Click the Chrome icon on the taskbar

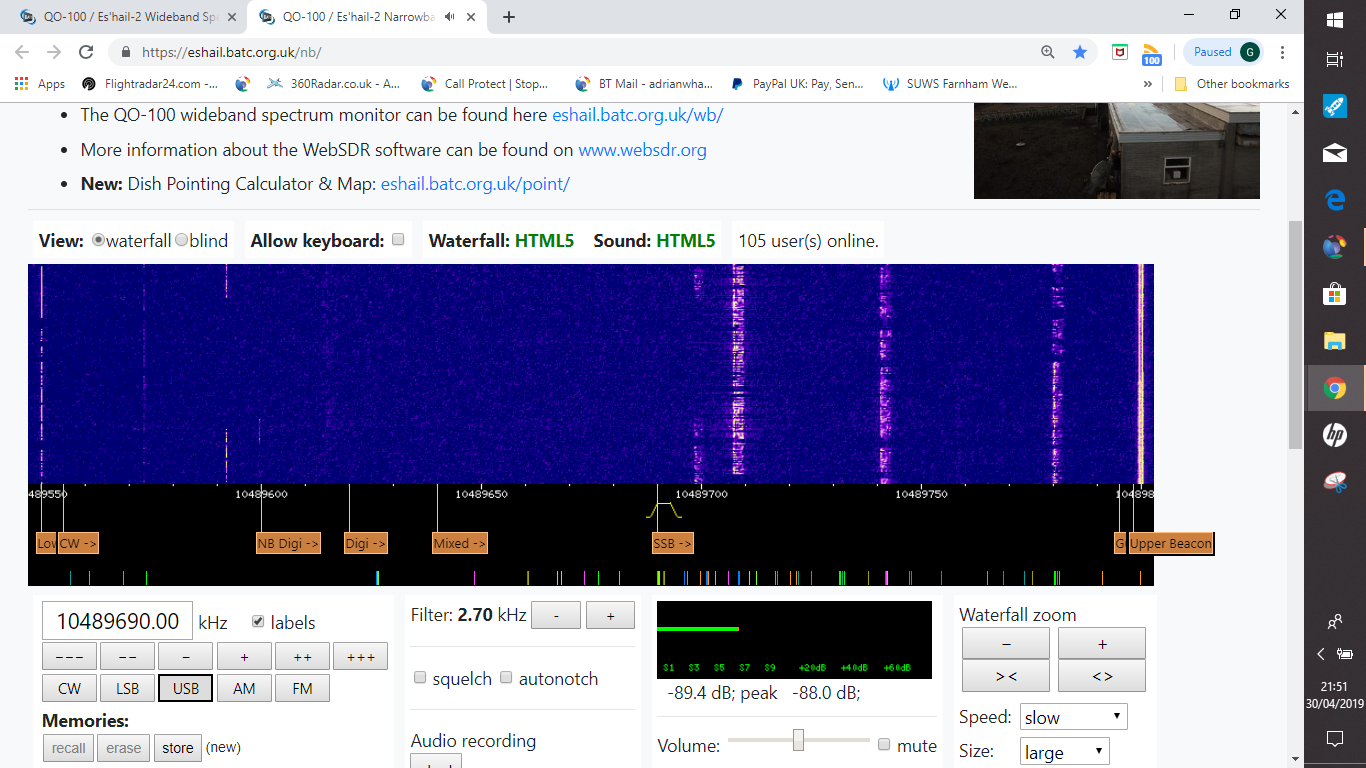pos(1335,388)
